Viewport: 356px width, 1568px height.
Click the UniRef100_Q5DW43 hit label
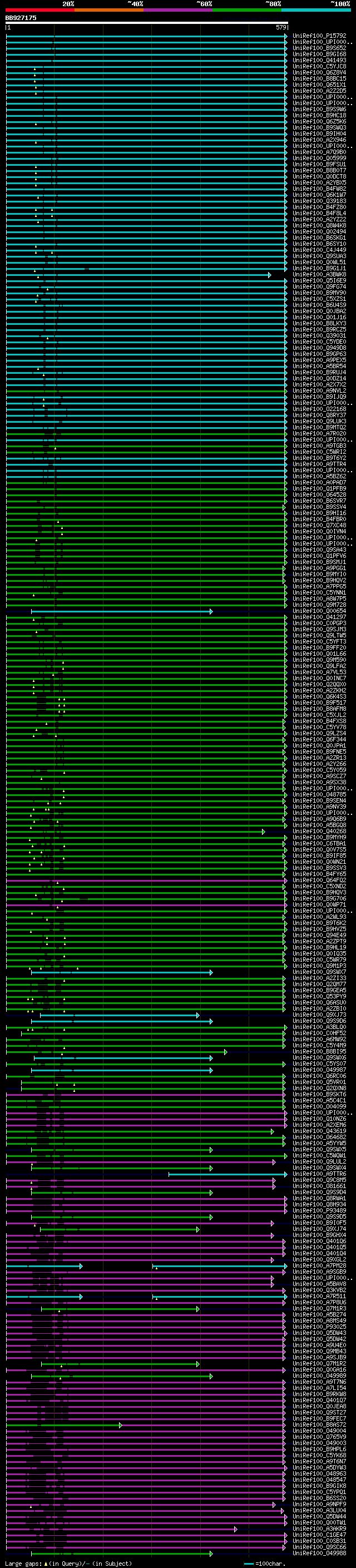(x=319, y=1334)
